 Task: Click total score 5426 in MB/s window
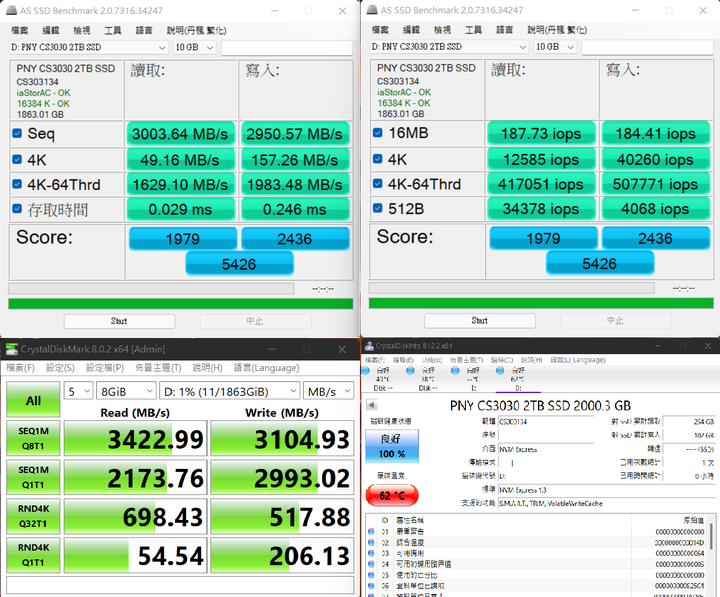point(239,264)
